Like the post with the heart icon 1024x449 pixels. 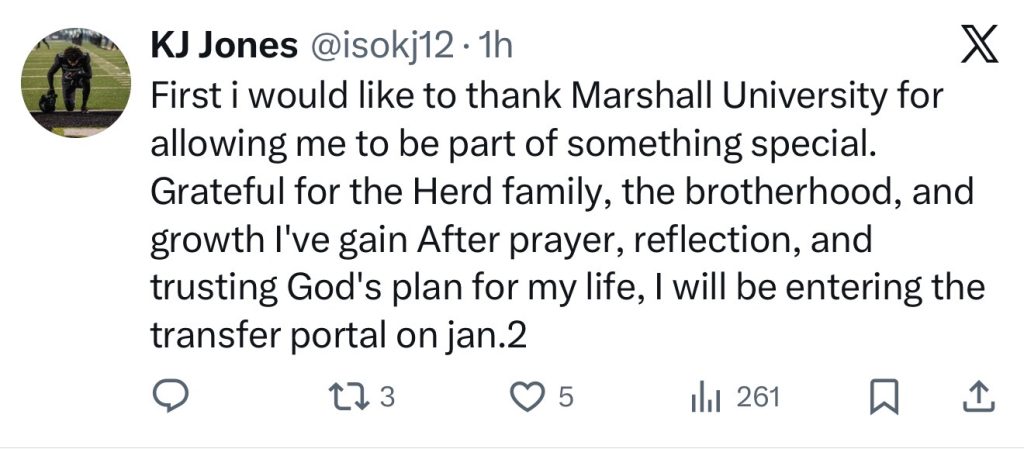[x=526, y=397]
